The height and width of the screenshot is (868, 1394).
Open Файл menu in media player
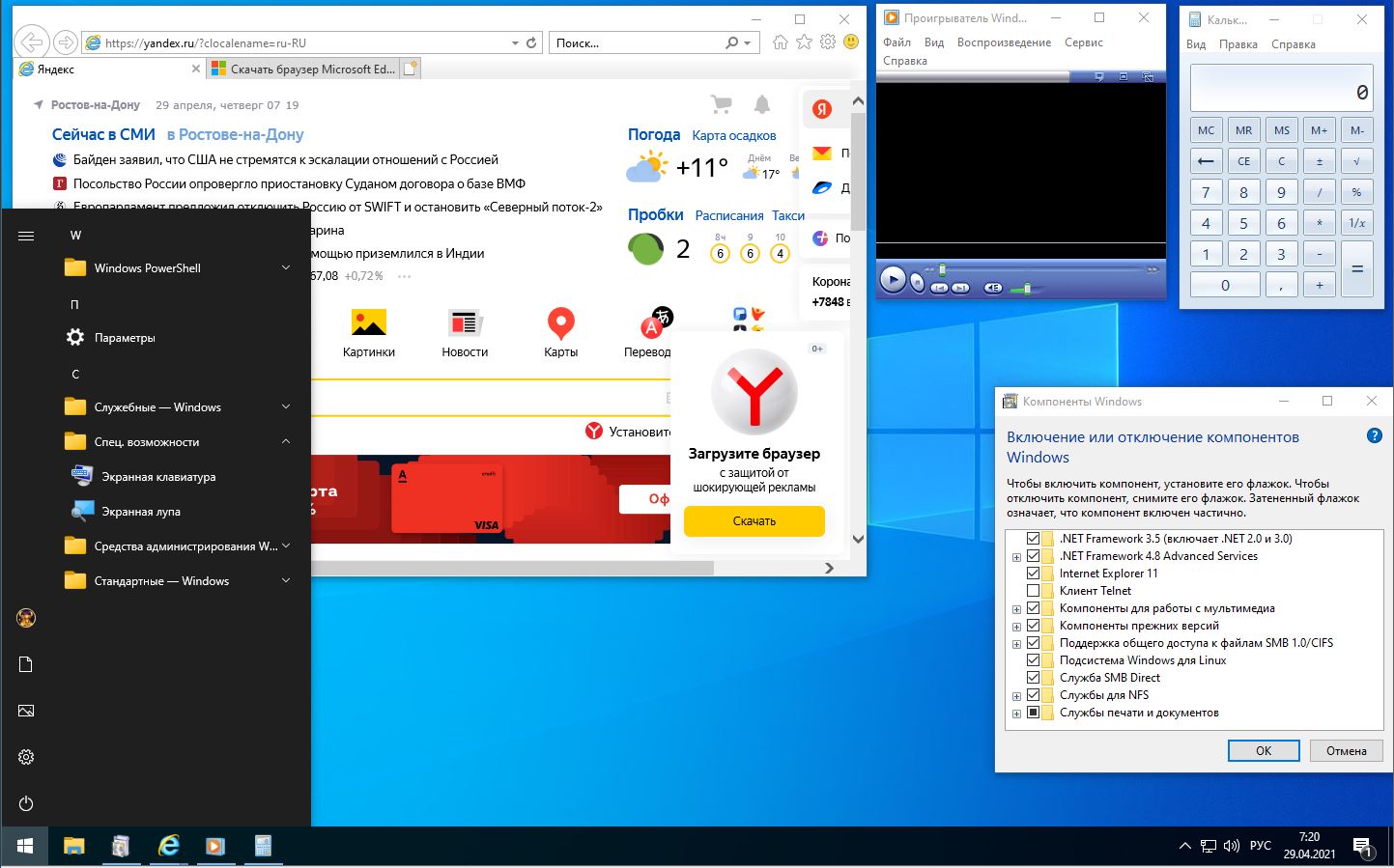pos(896,42)
